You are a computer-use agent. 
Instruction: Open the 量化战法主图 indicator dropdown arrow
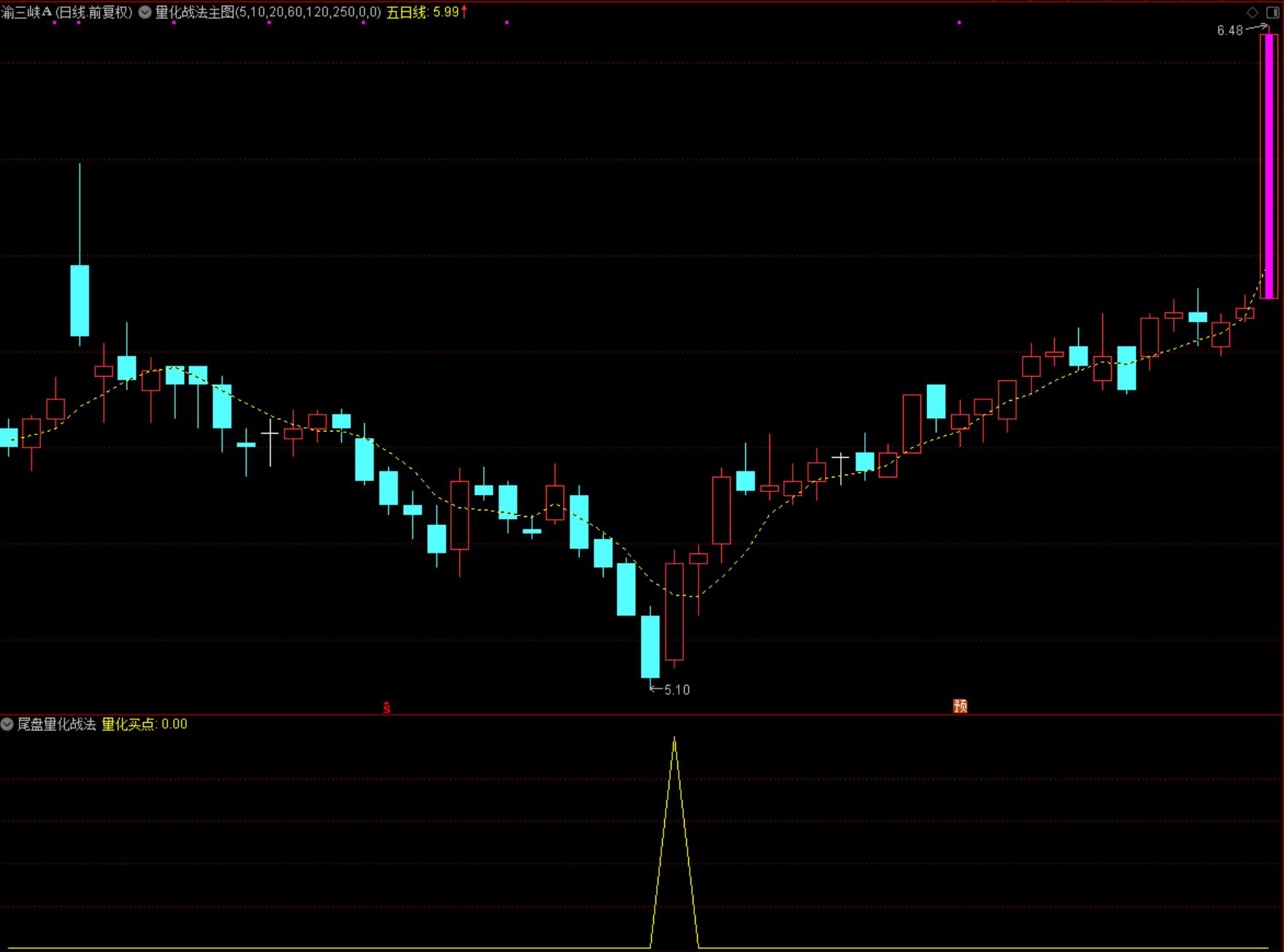pos(145,12)
